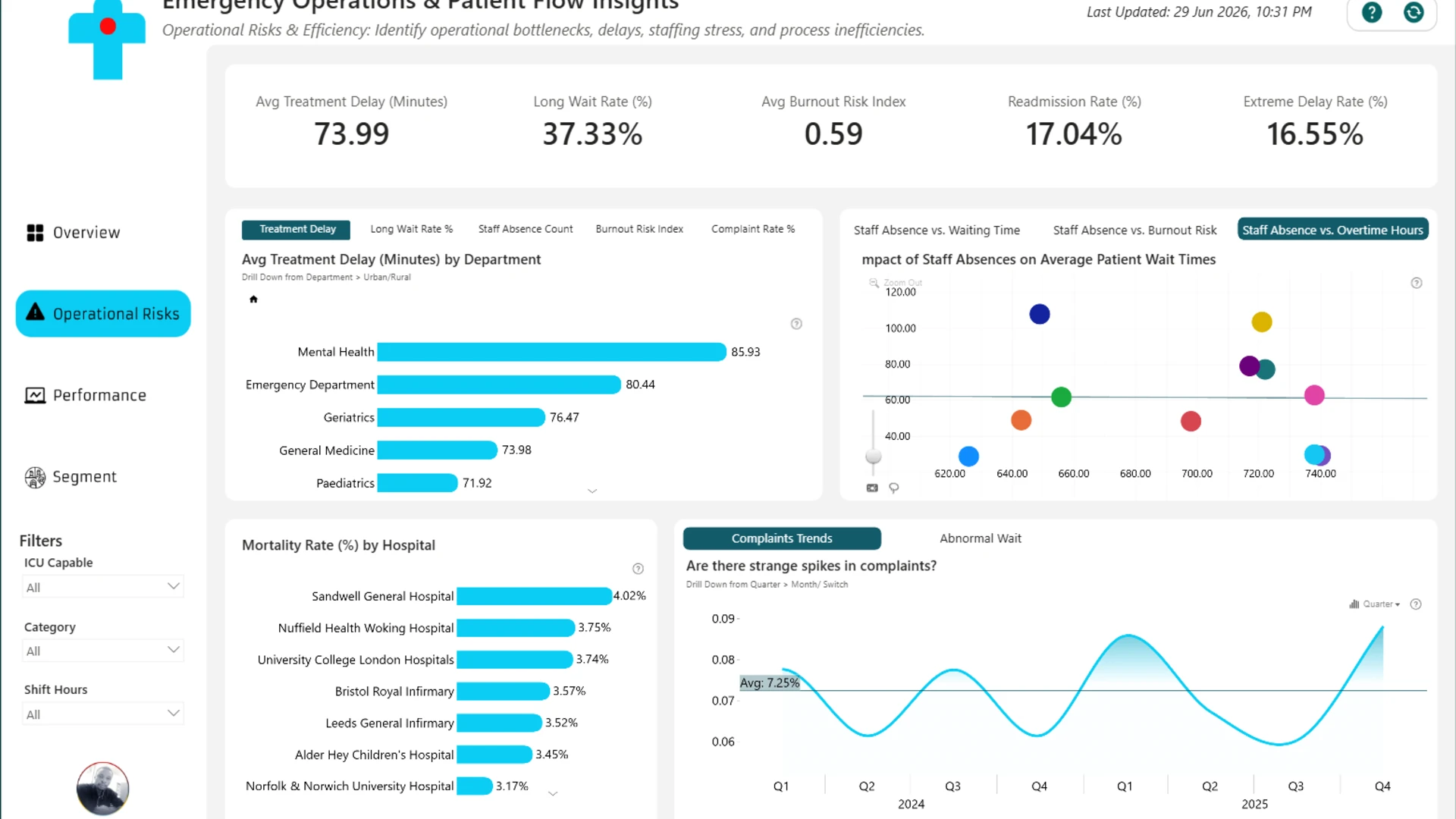This screenshot has height=819, width=1456.
Task: Click the lasso select icon below scatter chart
Action: (894, 488)
